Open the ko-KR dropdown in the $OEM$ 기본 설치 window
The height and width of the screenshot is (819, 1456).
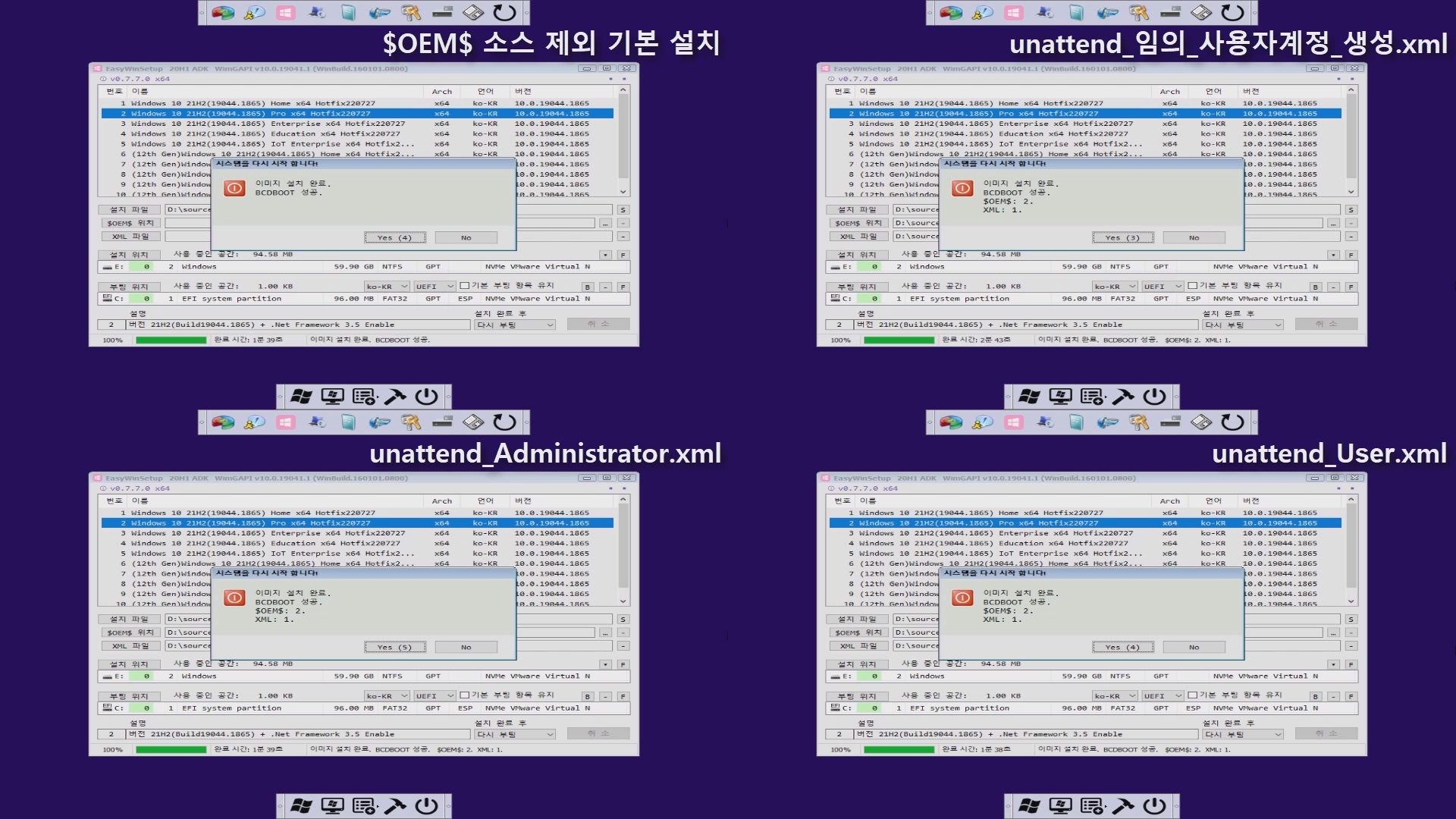(x=386, y=287)
